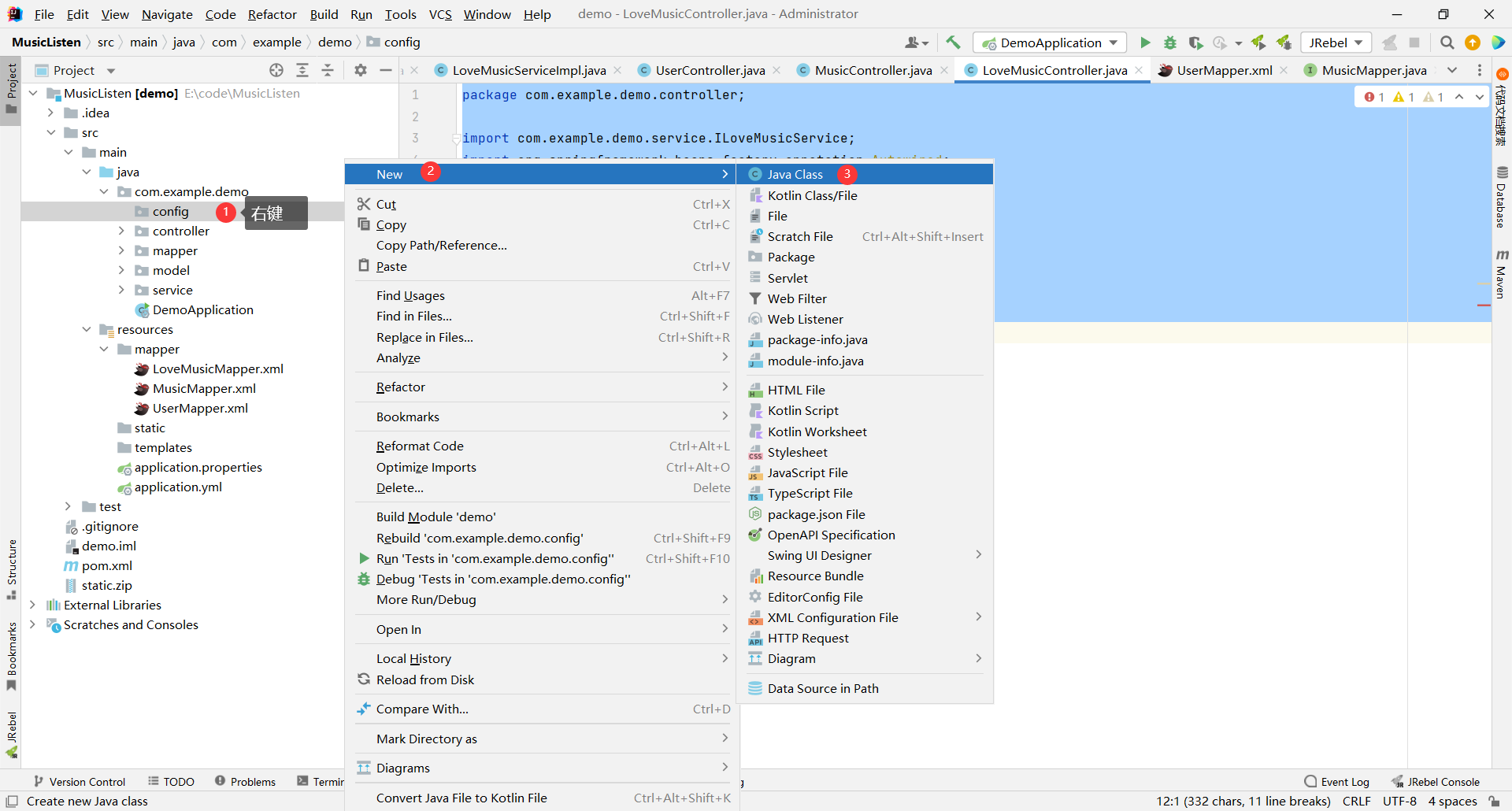Image resolution: width=1512 pixels, height=811 pixels.
Task: Go to previous highlighted error arrow
Action: pos(1459,97)
